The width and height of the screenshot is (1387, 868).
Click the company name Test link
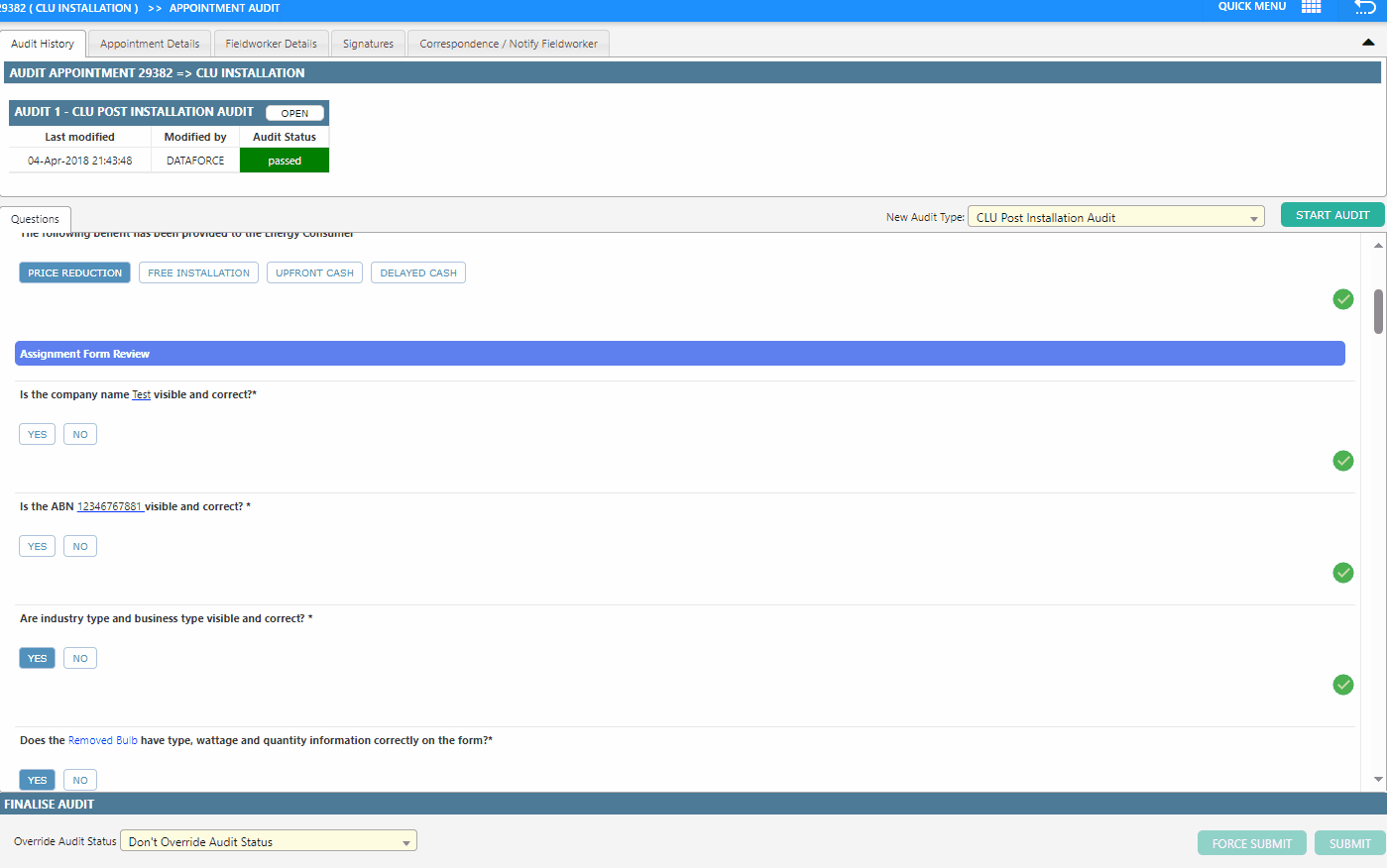pos(142,394)
